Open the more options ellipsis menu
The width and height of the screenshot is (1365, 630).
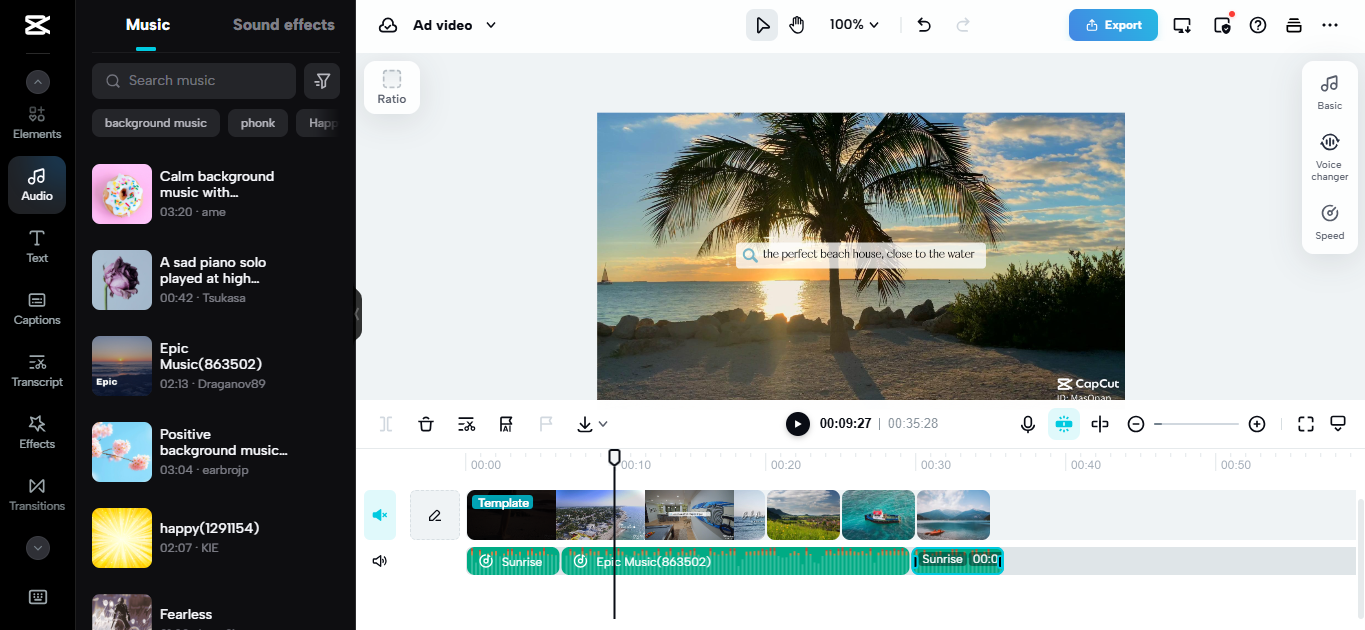[x=1329, y=25]
